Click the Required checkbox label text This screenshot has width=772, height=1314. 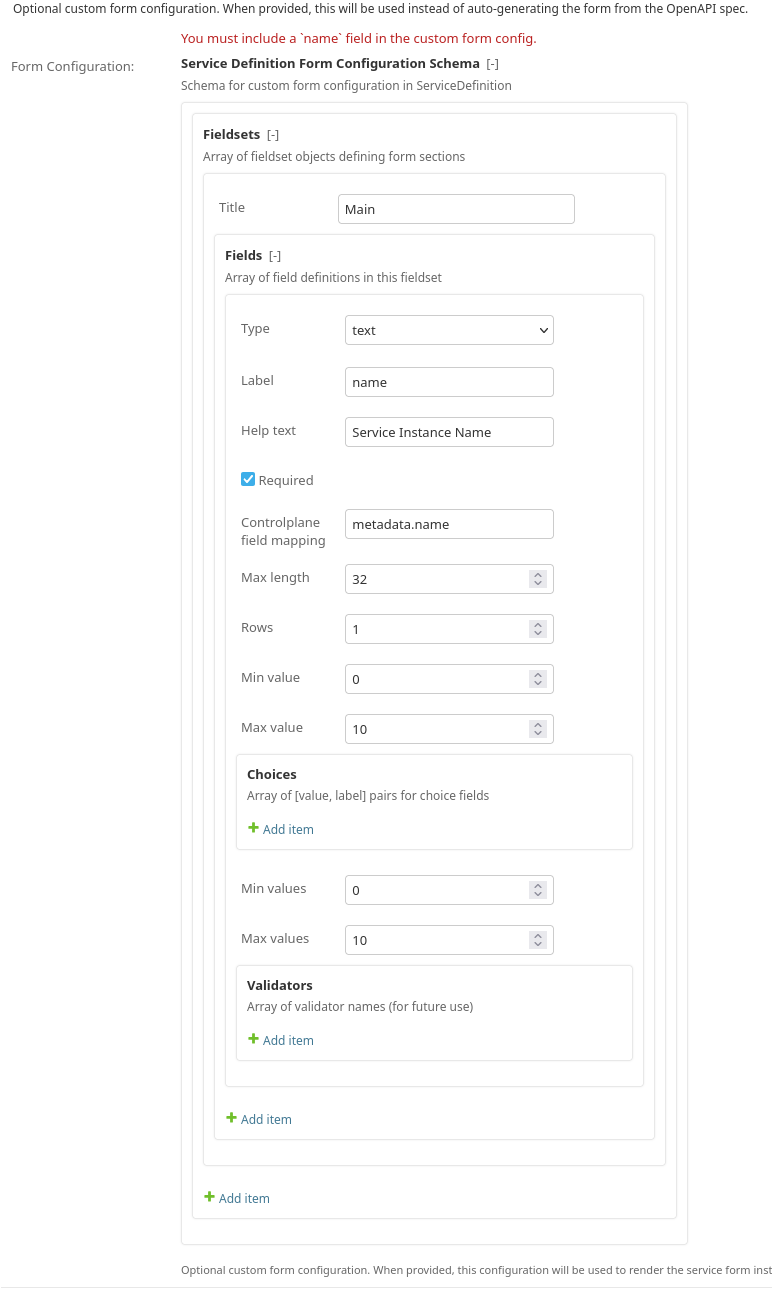pos(286,480)
